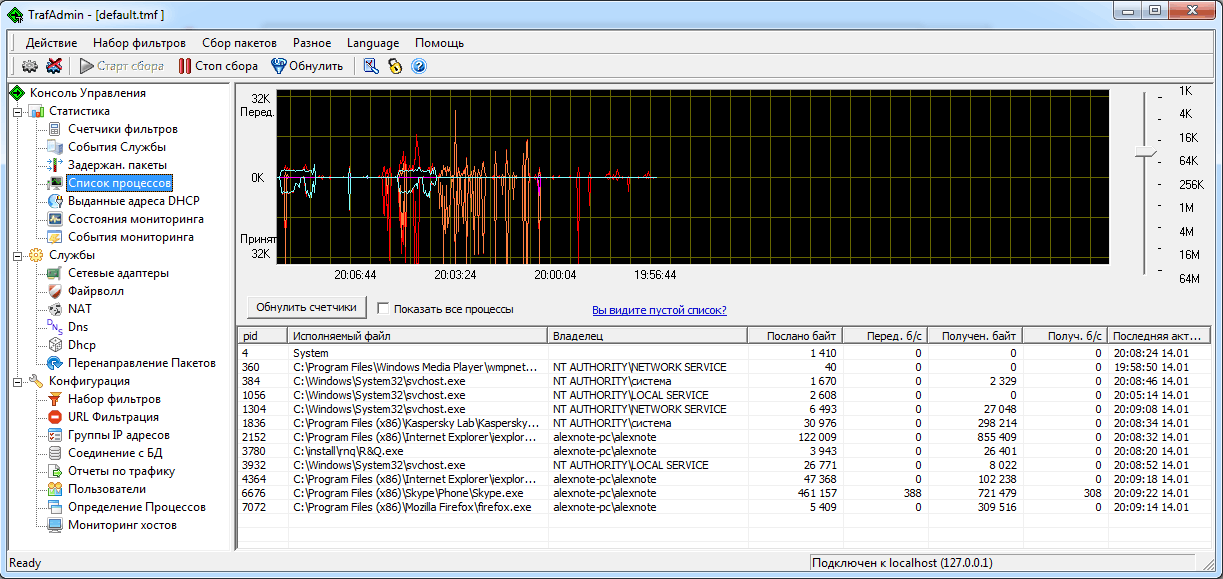Viewport: 1223px width, 579px height.
Task: Click the Счетчики фильтров icon
Action: point(55,129)
